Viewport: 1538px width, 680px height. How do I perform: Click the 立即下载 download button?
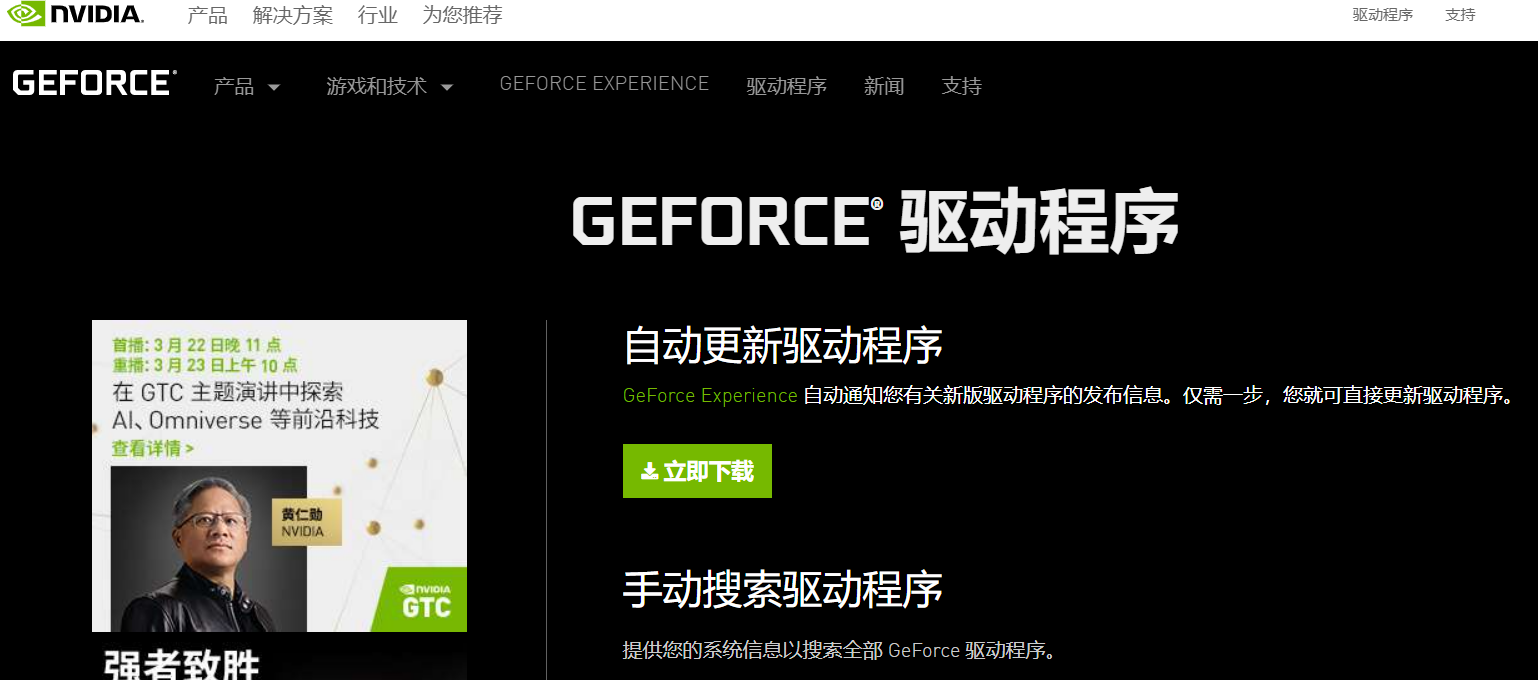(x=697, y=470)
